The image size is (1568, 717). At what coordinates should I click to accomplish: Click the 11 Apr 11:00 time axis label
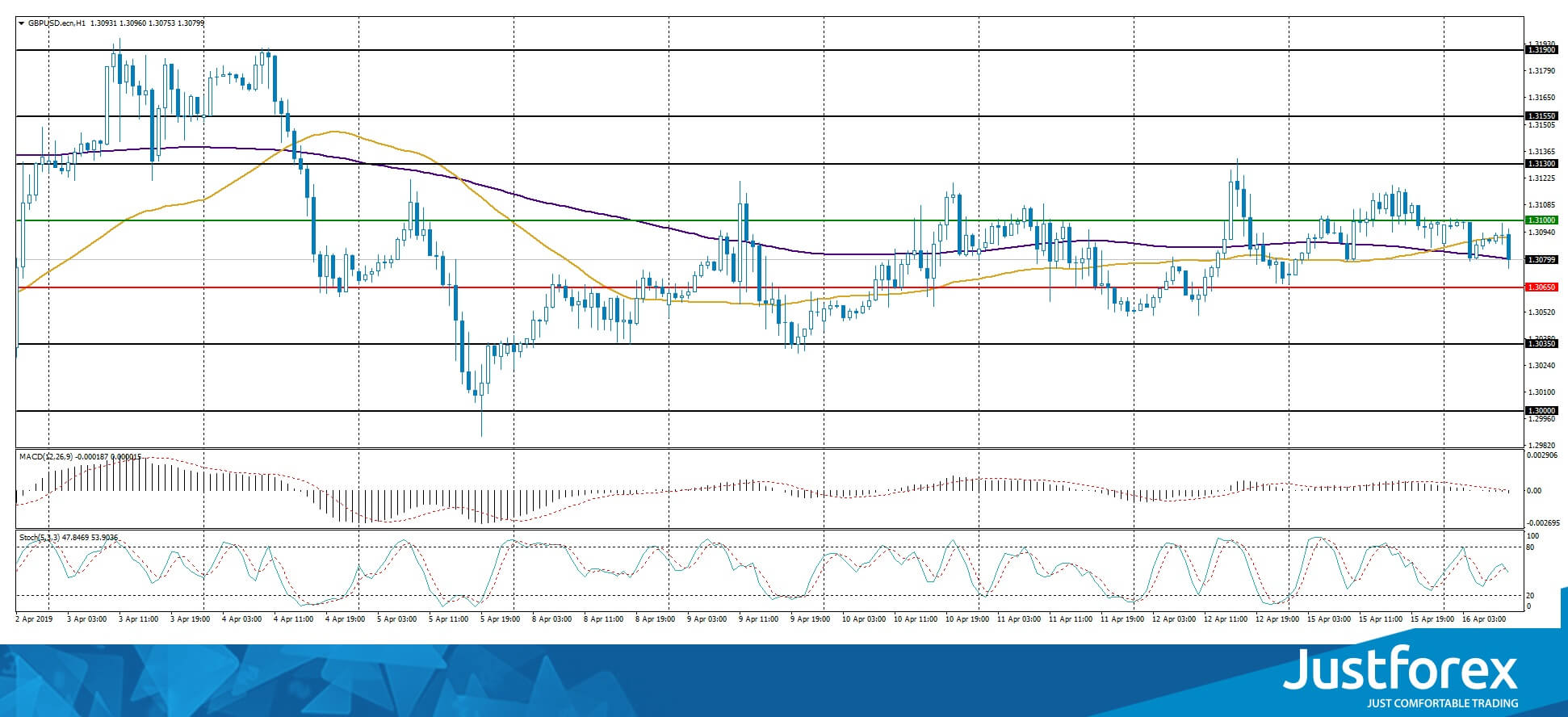pos(1071,619)
